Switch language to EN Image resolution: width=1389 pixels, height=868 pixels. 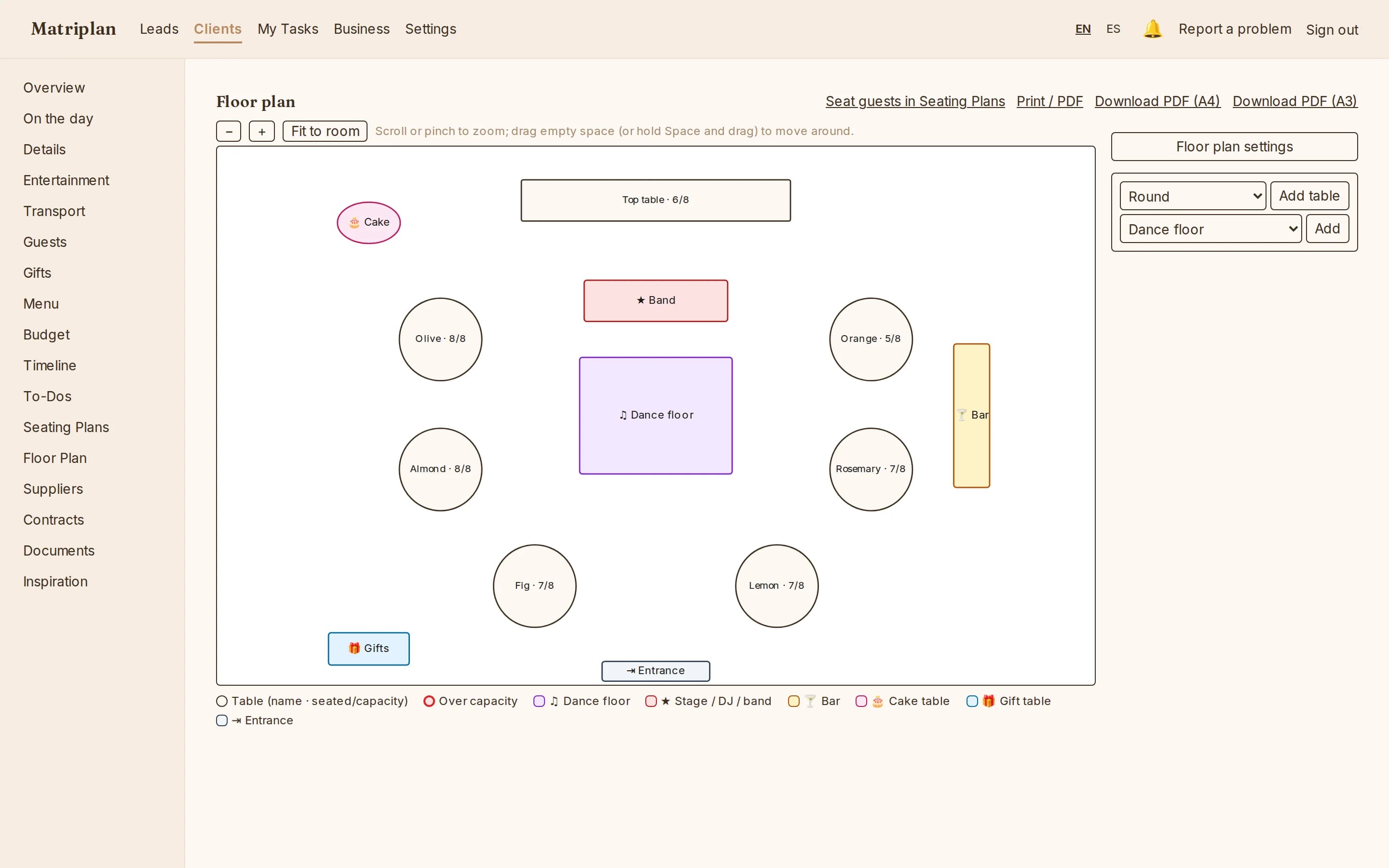1082,29
